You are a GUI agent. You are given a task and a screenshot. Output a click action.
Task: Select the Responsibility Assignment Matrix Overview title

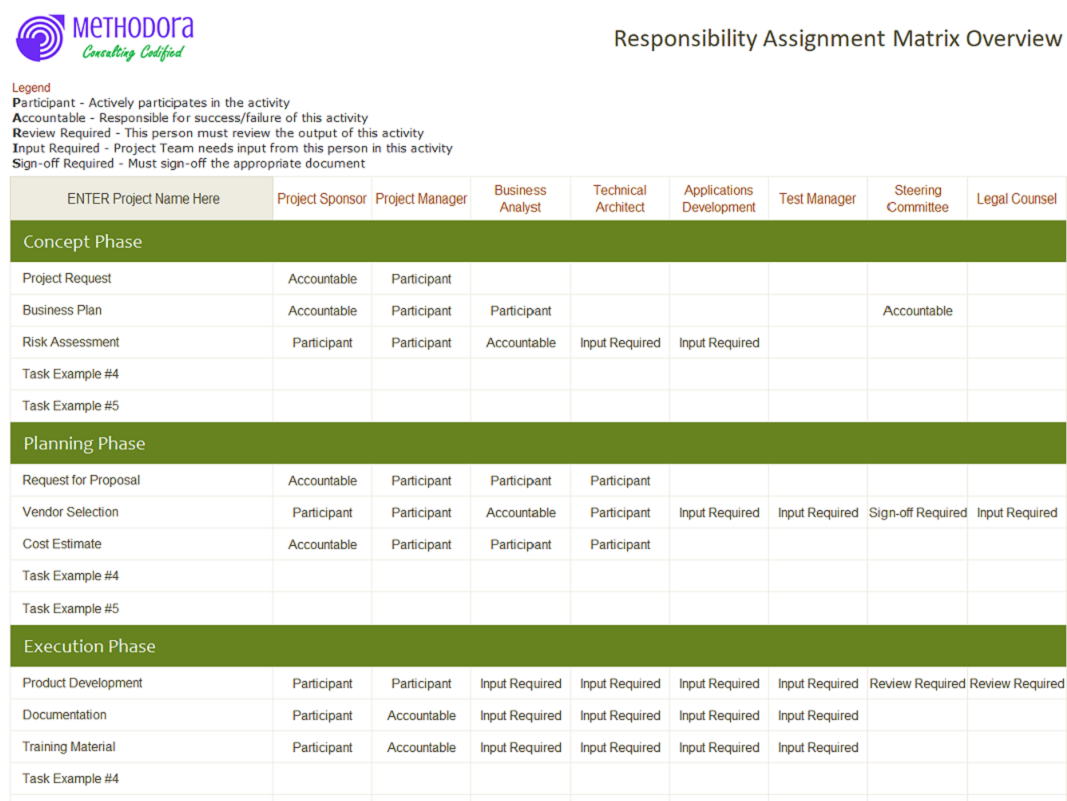click(838, 39)
